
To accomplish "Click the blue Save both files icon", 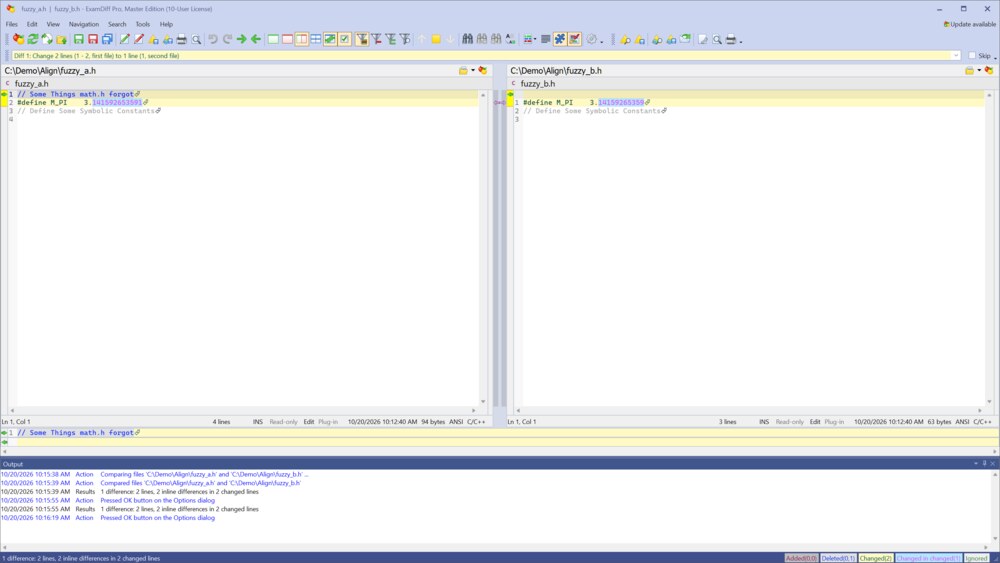I will (107, 40).
